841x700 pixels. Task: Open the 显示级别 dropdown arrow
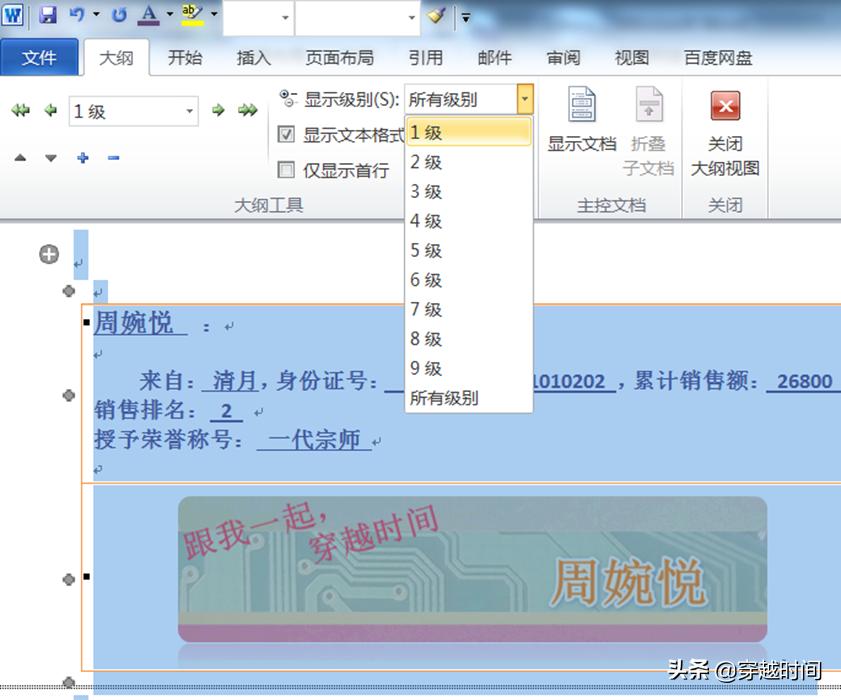click(525, 98)
